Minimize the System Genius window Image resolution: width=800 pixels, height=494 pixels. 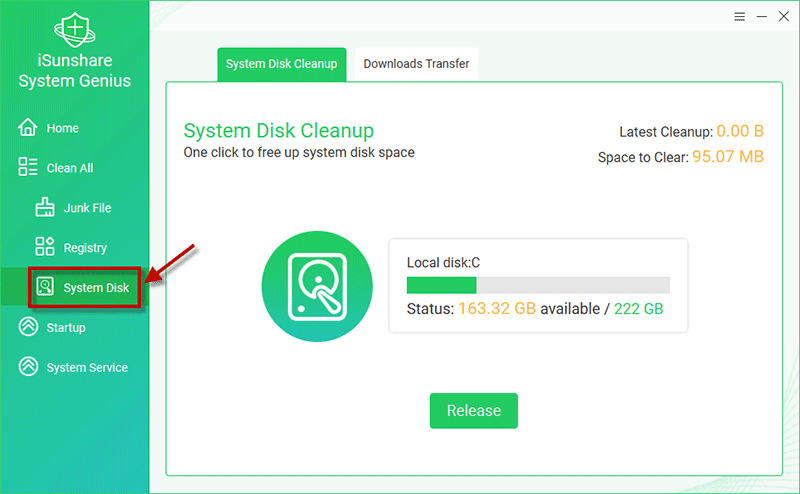[x=762, y=17]
